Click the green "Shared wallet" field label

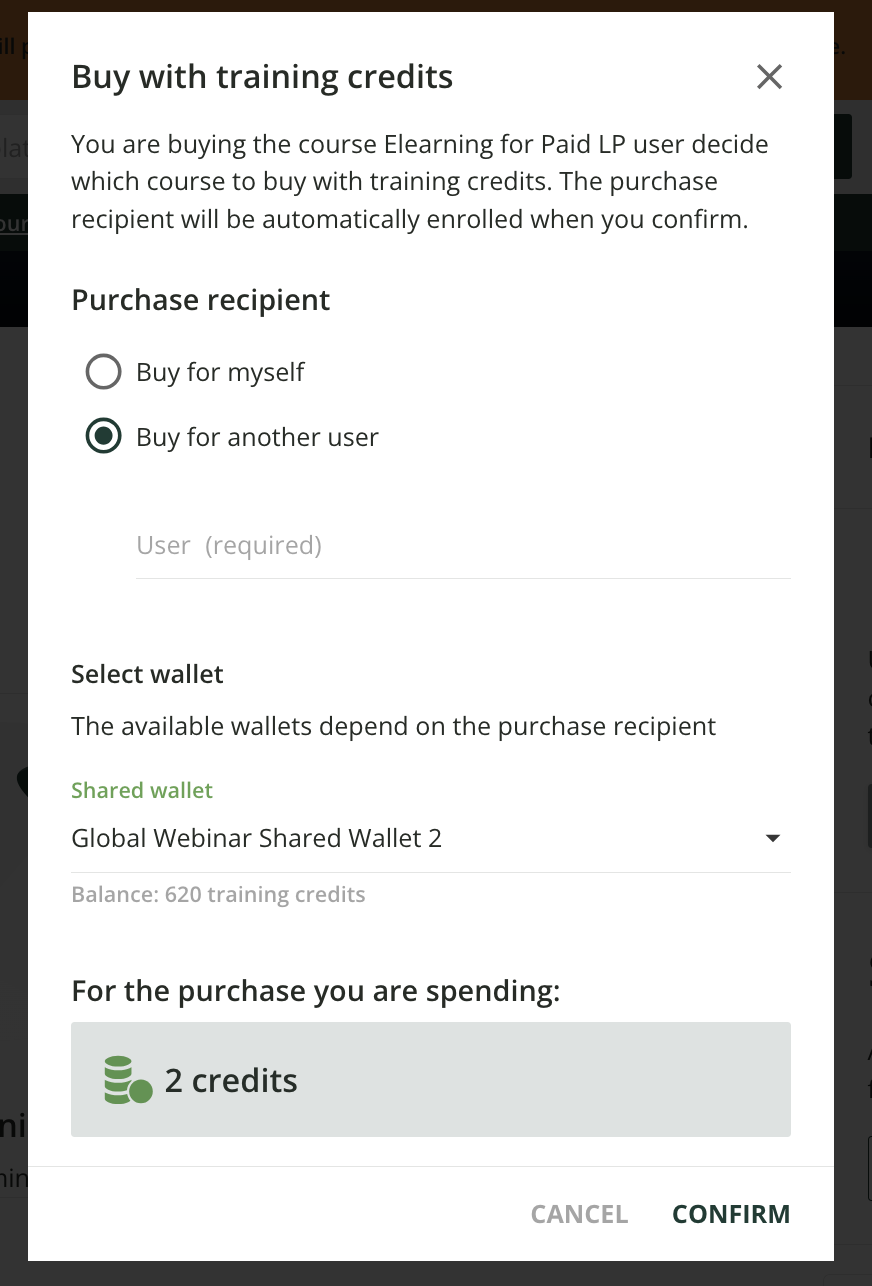pos(142,790)
